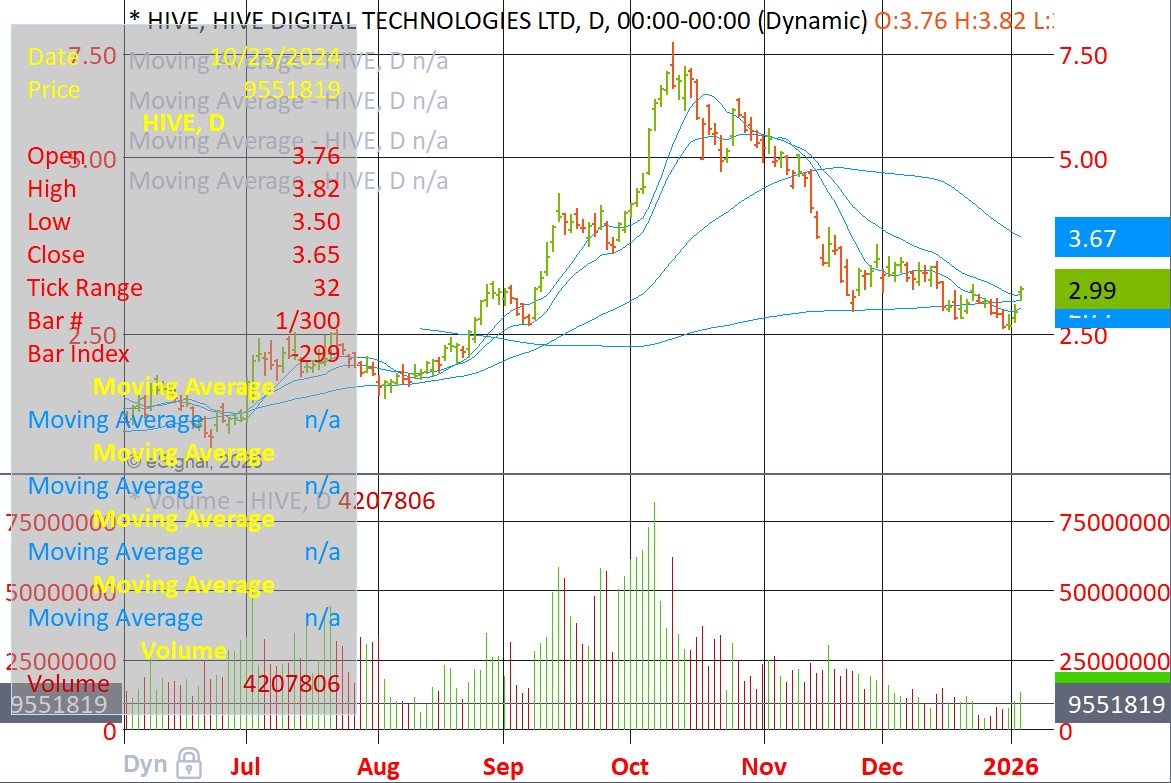Image resolution: width=1171 pixels, height=783 pixels.
Task: Click the Oct label on the time axis
Action: pos(630,767)
